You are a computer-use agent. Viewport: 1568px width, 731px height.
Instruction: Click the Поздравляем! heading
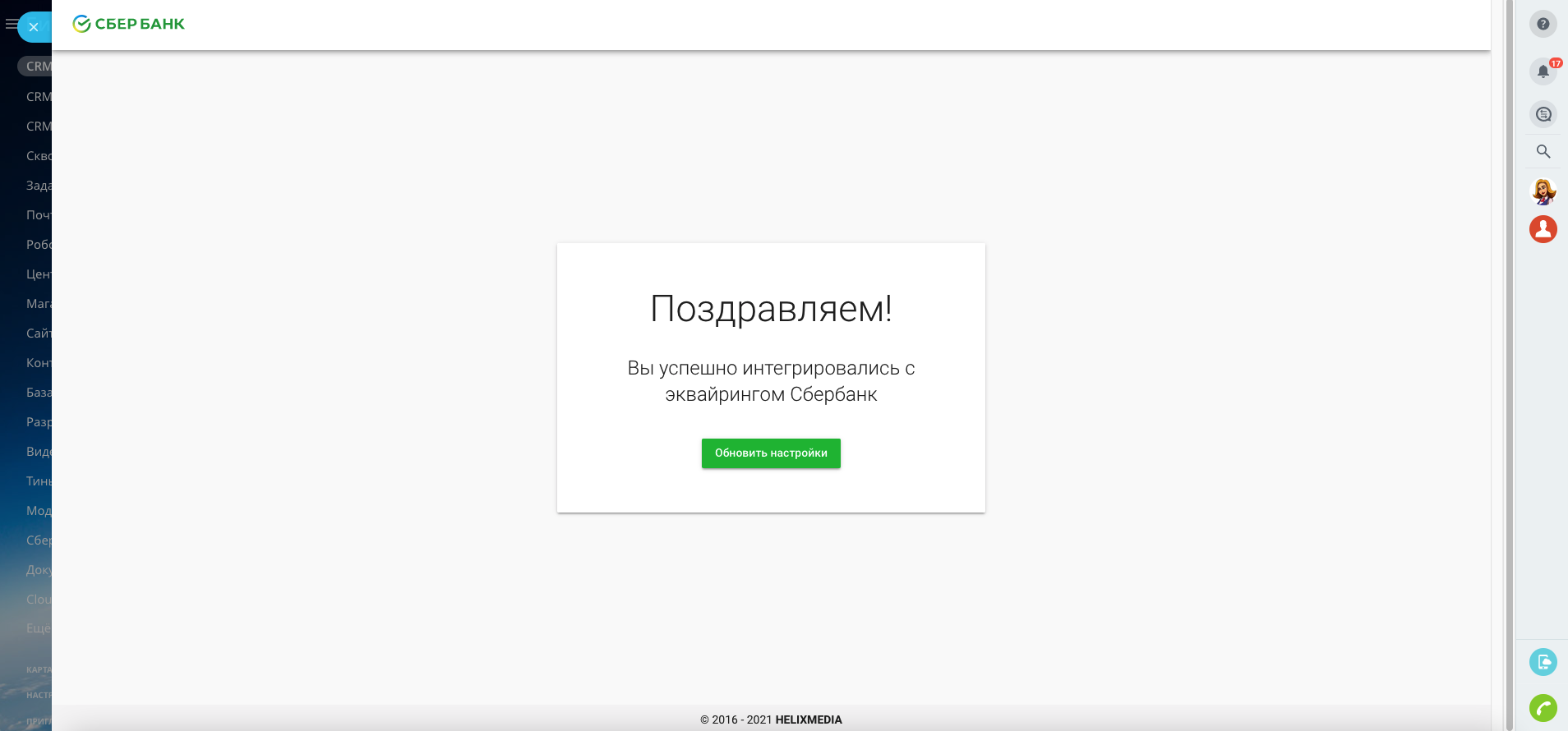pyautogui.click(x=771, y=309)
